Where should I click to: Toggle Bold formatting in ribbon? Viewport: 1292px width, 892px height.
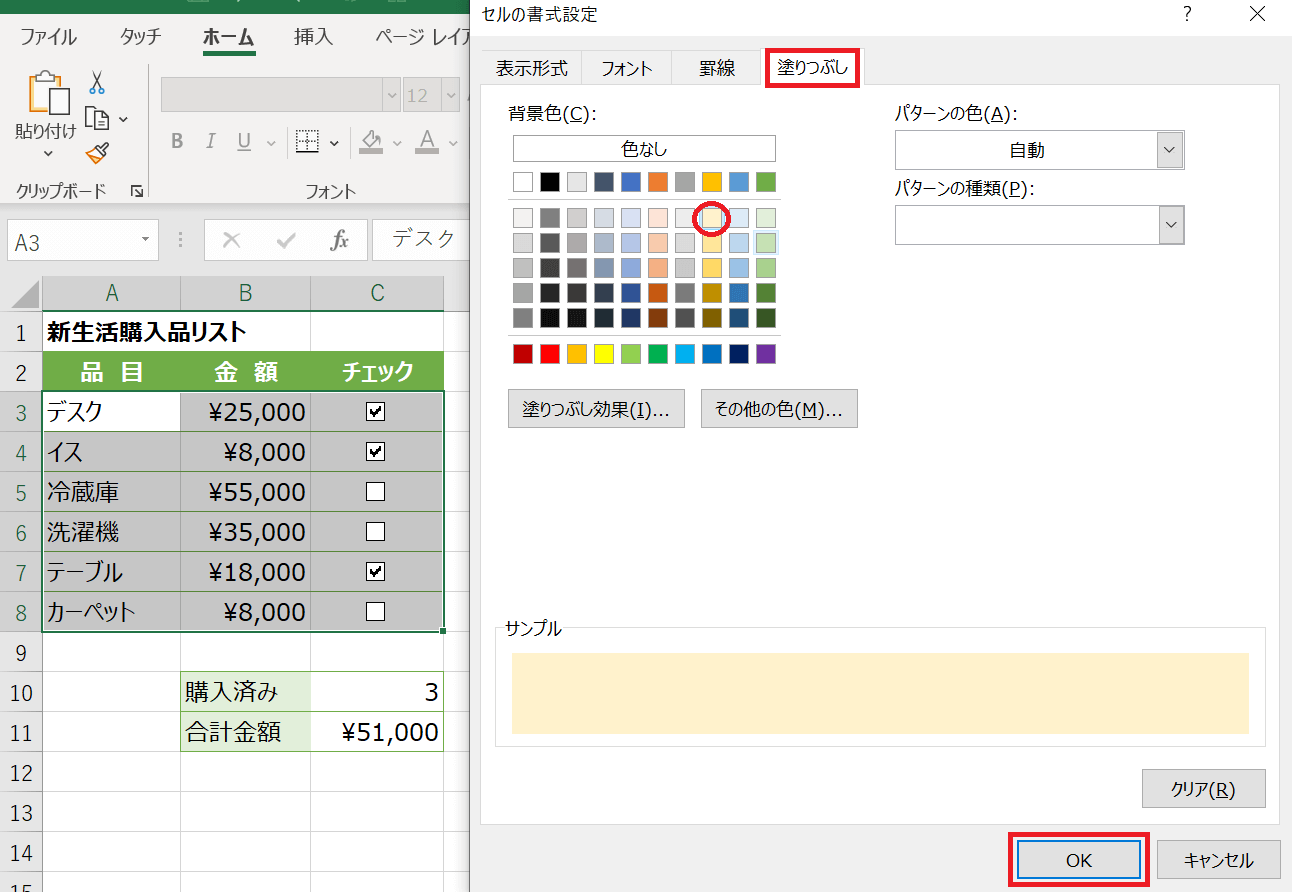point(177,141)
